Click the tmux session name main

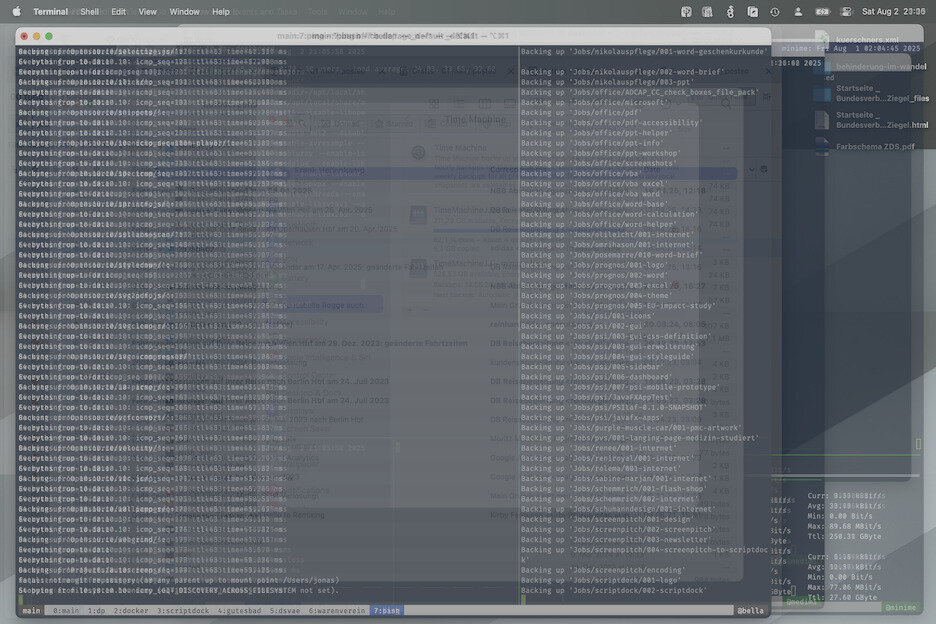31,610
